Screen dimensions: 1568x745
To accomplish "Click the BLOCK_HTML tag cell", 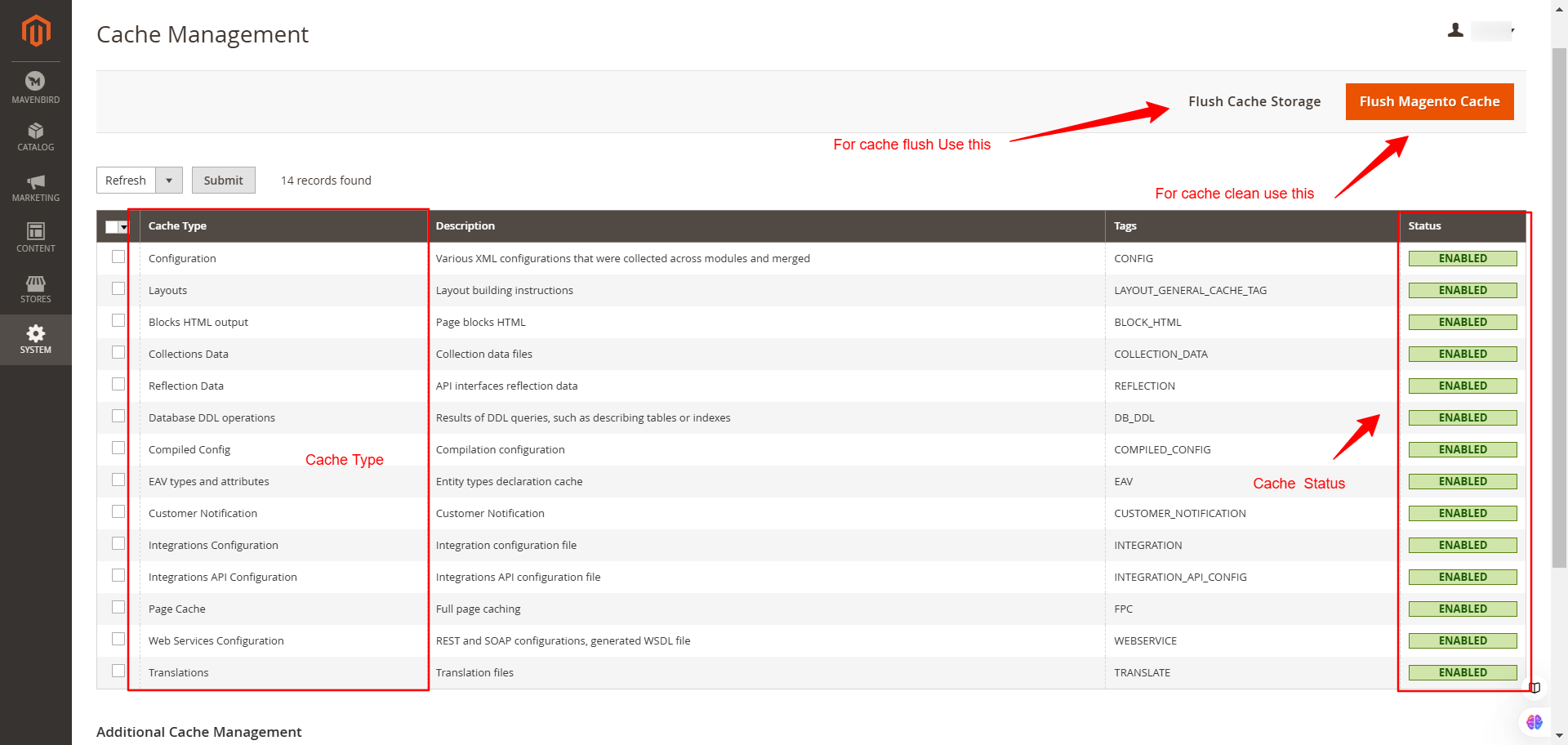I will coord(1147,322).
